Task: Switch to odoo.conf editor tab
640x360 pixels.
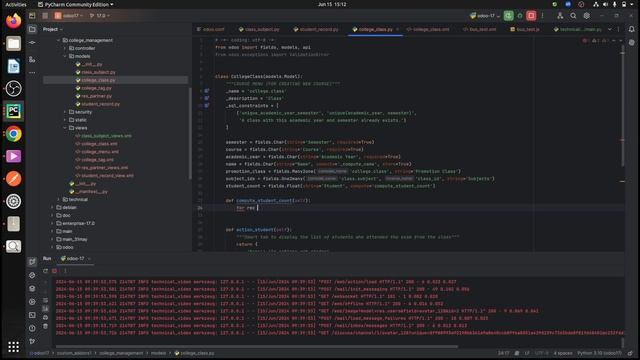Action: 211,29
